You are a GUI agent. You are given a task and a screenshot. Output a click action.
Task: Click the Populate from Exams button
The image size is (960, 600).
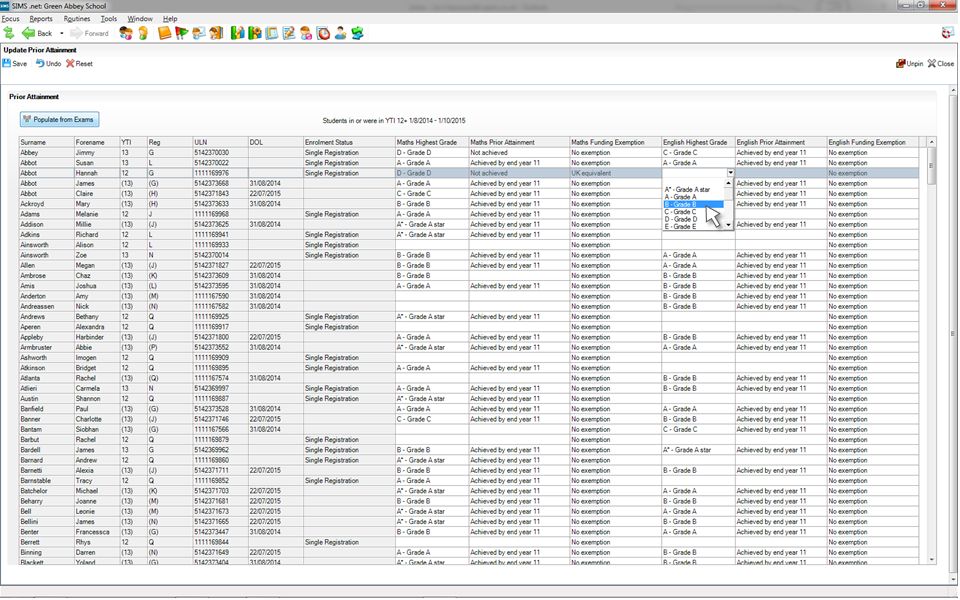(59, 119)
